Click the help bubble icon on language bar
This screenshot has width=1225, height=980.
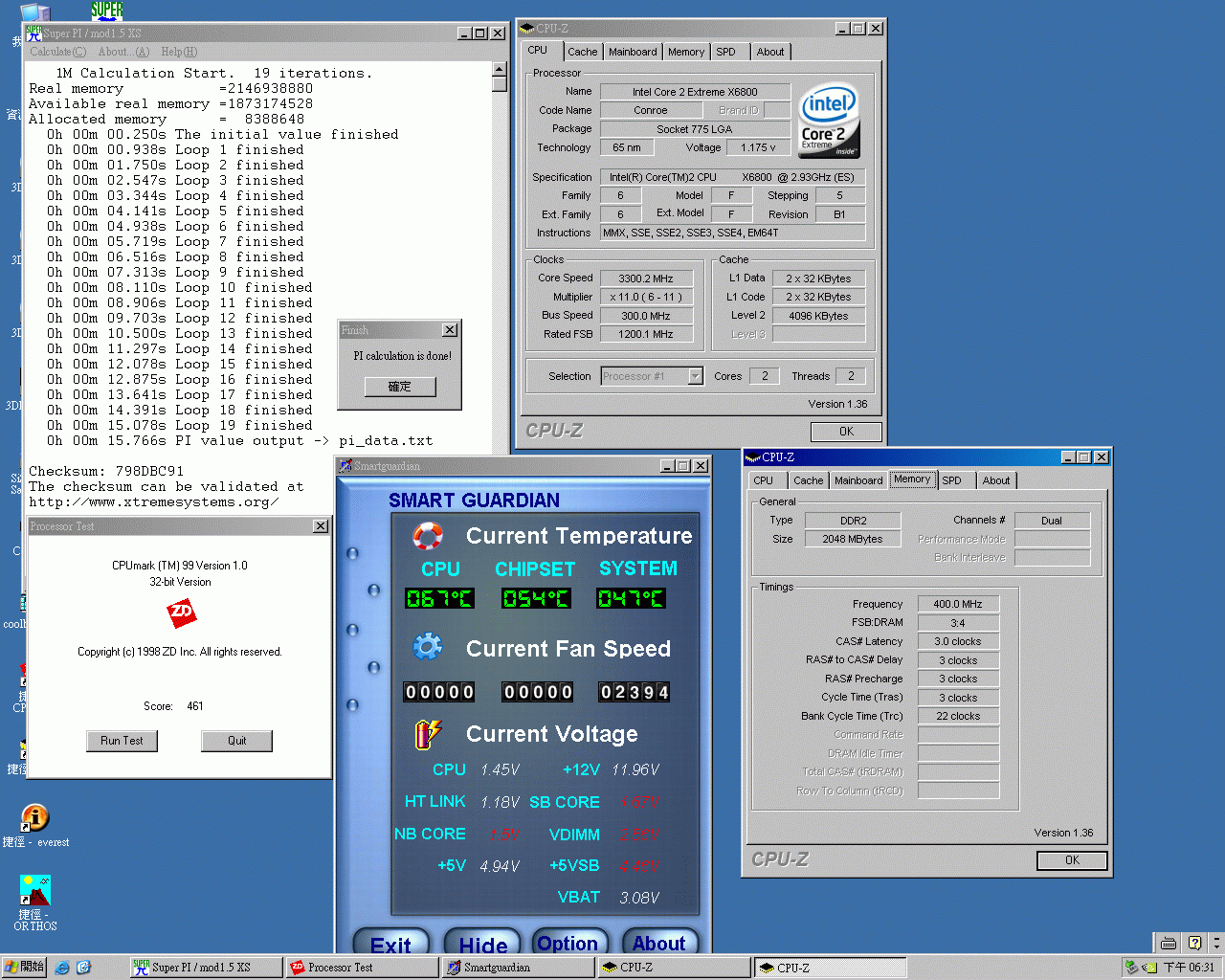coord(1193,943)
